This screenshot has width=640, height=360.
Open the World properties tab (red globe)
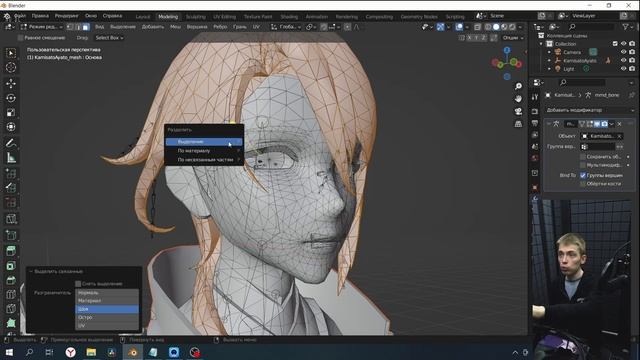pos(535,158)
